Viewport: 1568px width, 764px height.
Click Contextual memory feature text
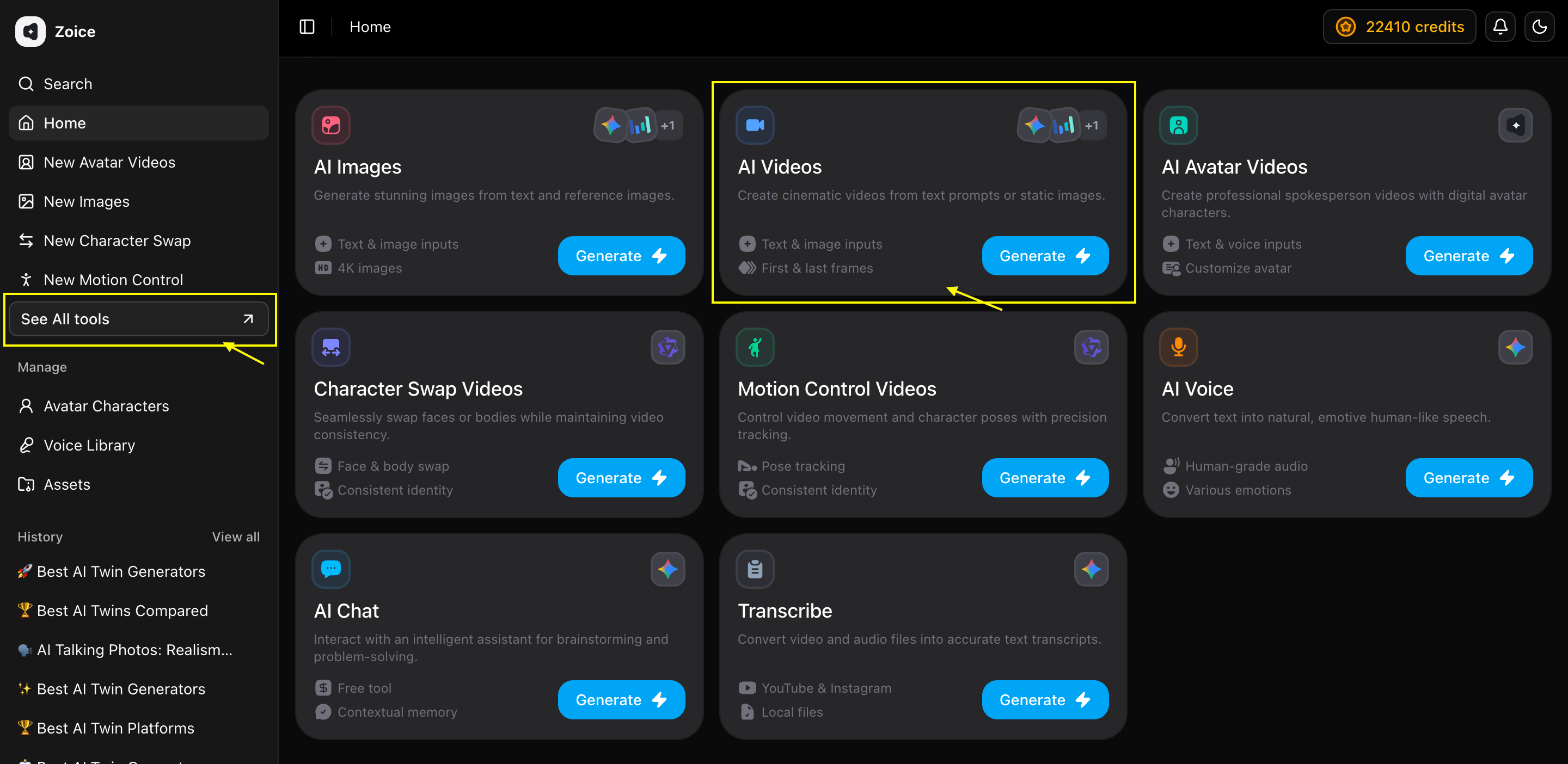(x=397, y=712)
